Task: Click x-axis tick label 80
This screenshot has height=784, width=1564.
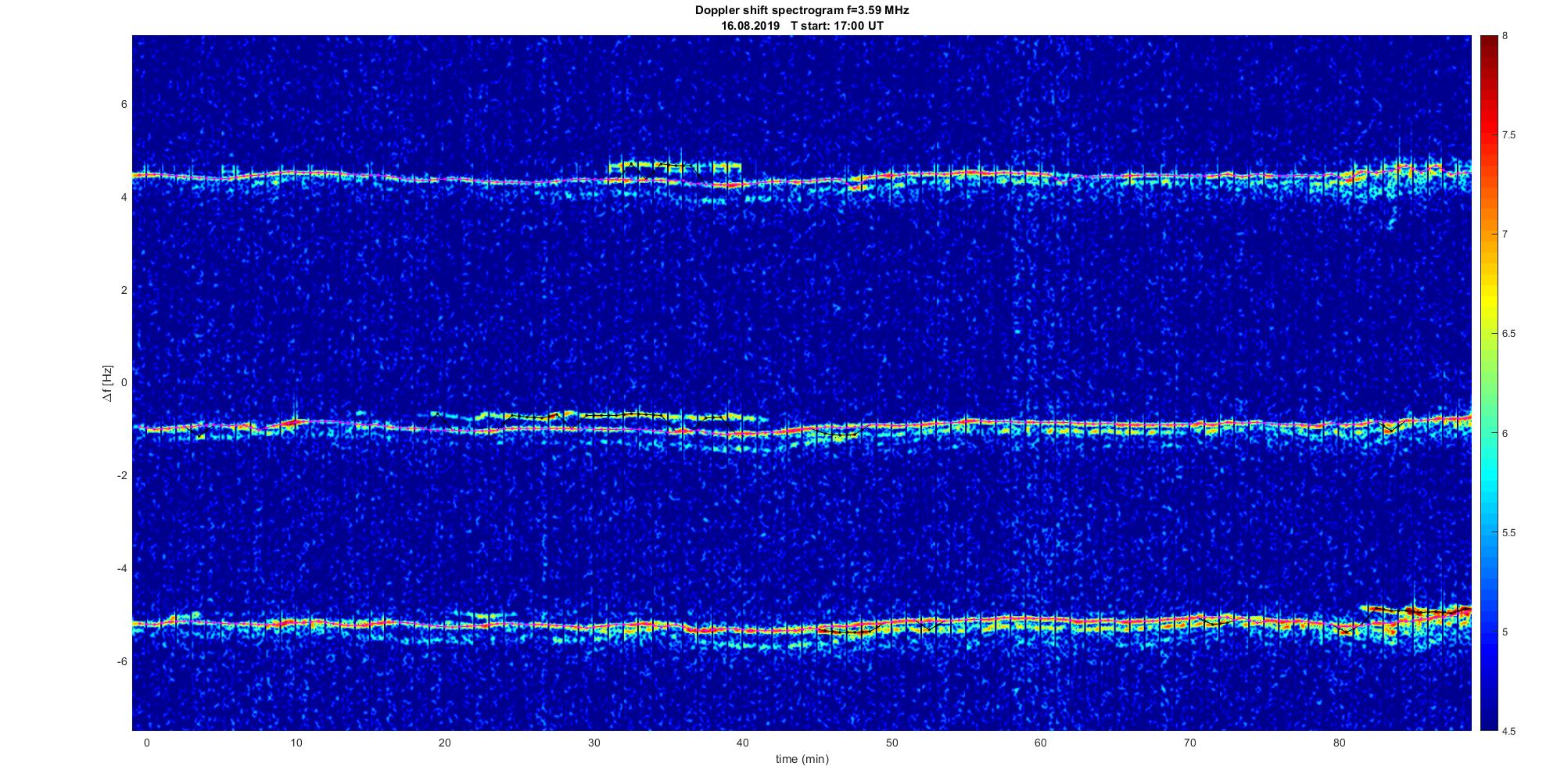Action: tap(1340, 743)
